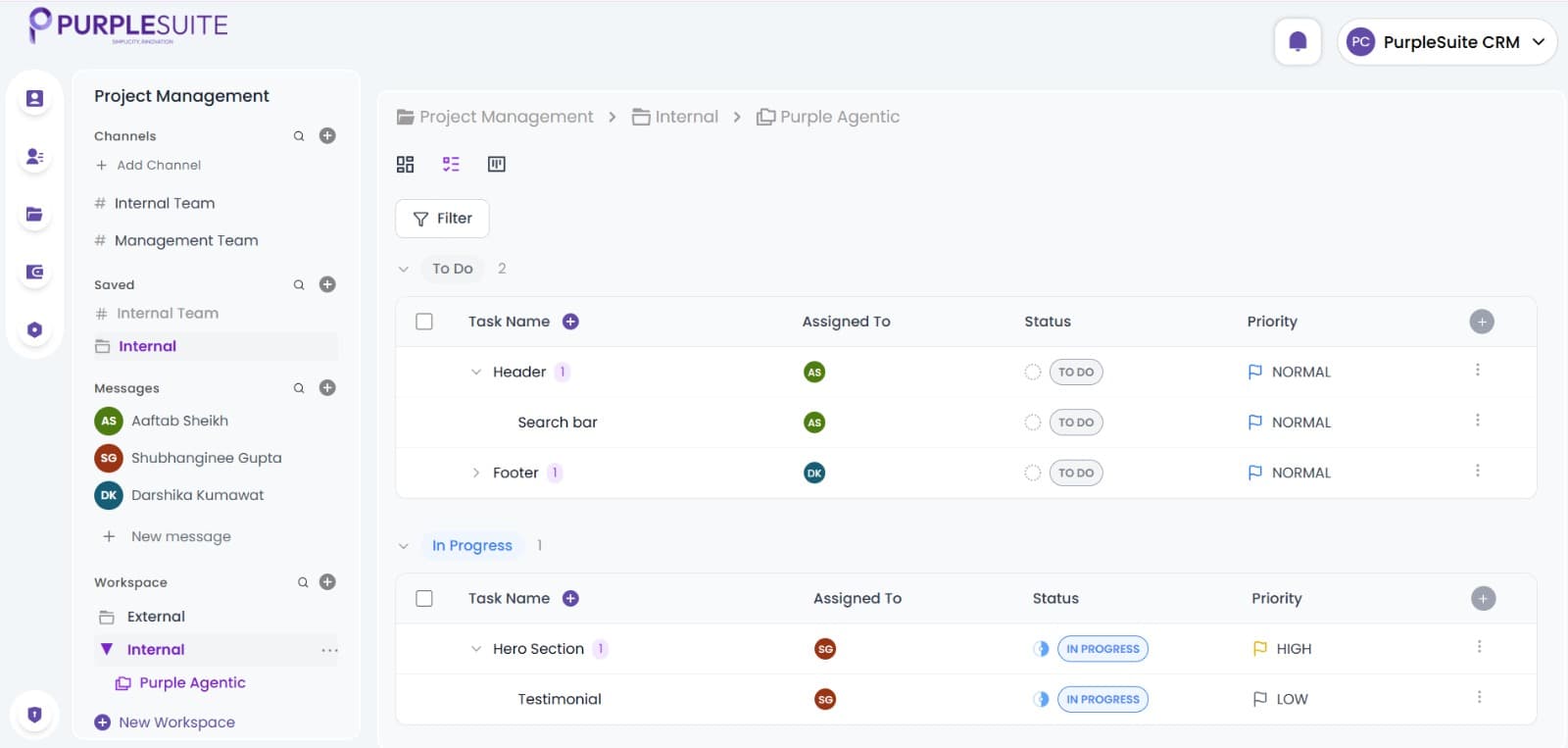The image size is (1568, 748).
Task: Expand the Footer task subtasks
Action: point(476,473)
